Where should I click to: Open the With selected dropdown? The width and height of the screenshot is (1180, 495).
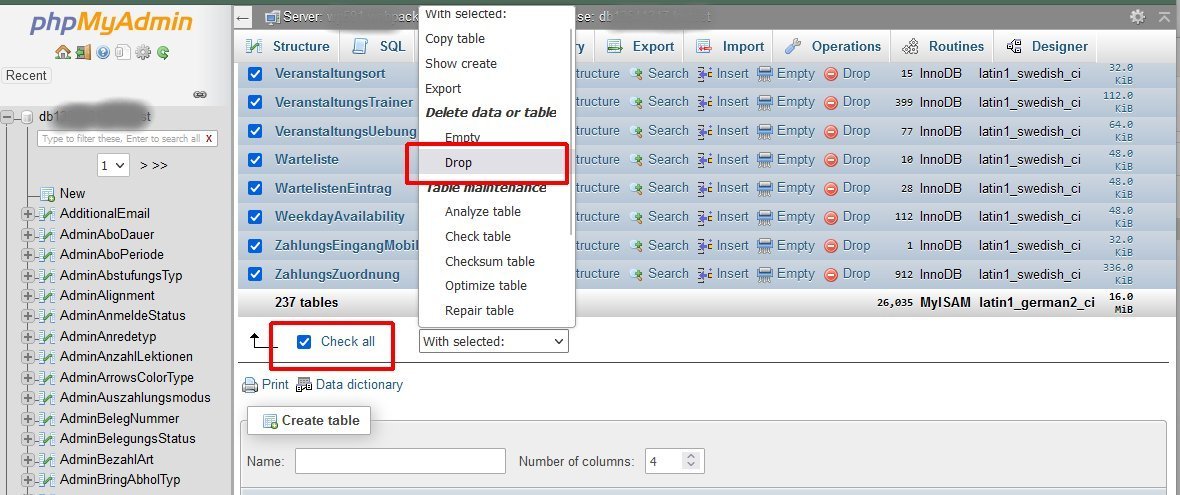(x=493, y=342)
